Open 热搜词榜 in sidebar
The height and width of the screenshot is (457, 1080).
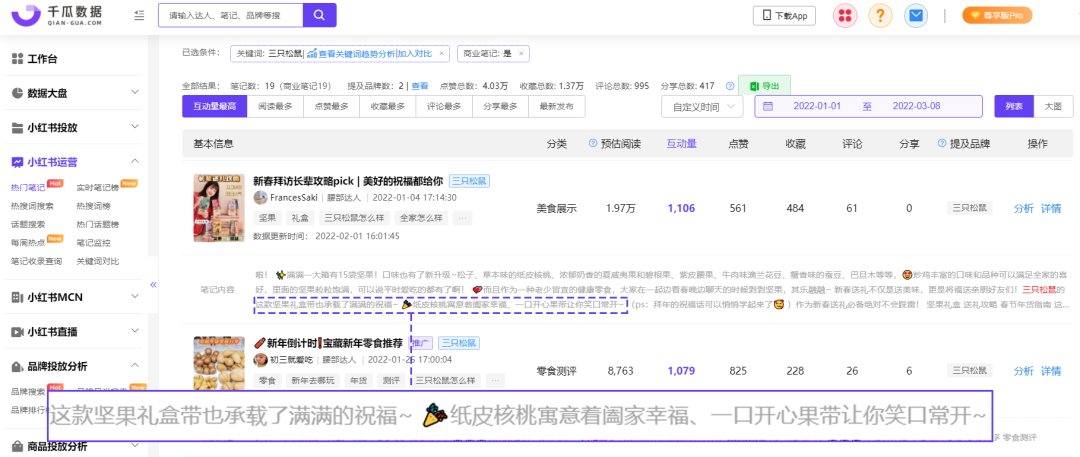point(93,205)
